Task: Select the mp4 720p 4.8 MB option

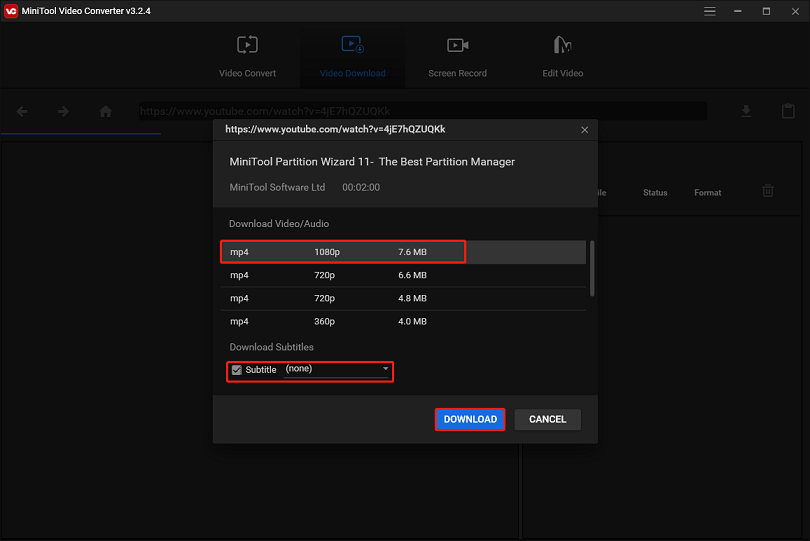Action: pyautogui.click(x=403, y=299)
